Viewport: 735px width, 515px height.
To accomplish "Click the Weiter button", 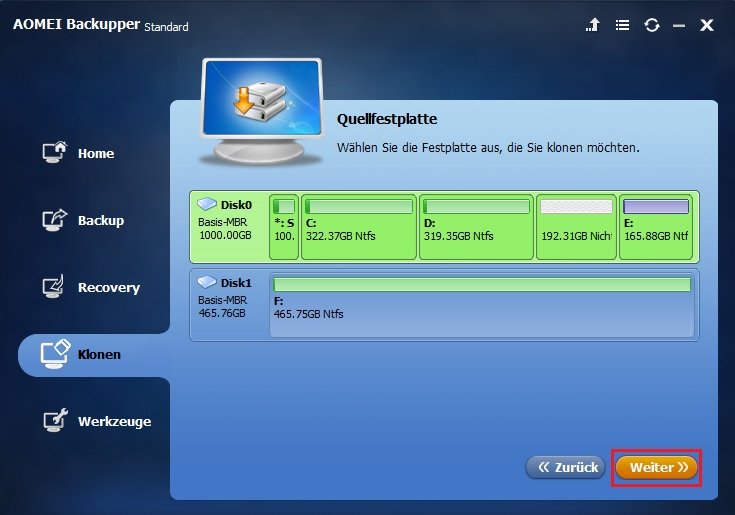I will tap(656, 468).
